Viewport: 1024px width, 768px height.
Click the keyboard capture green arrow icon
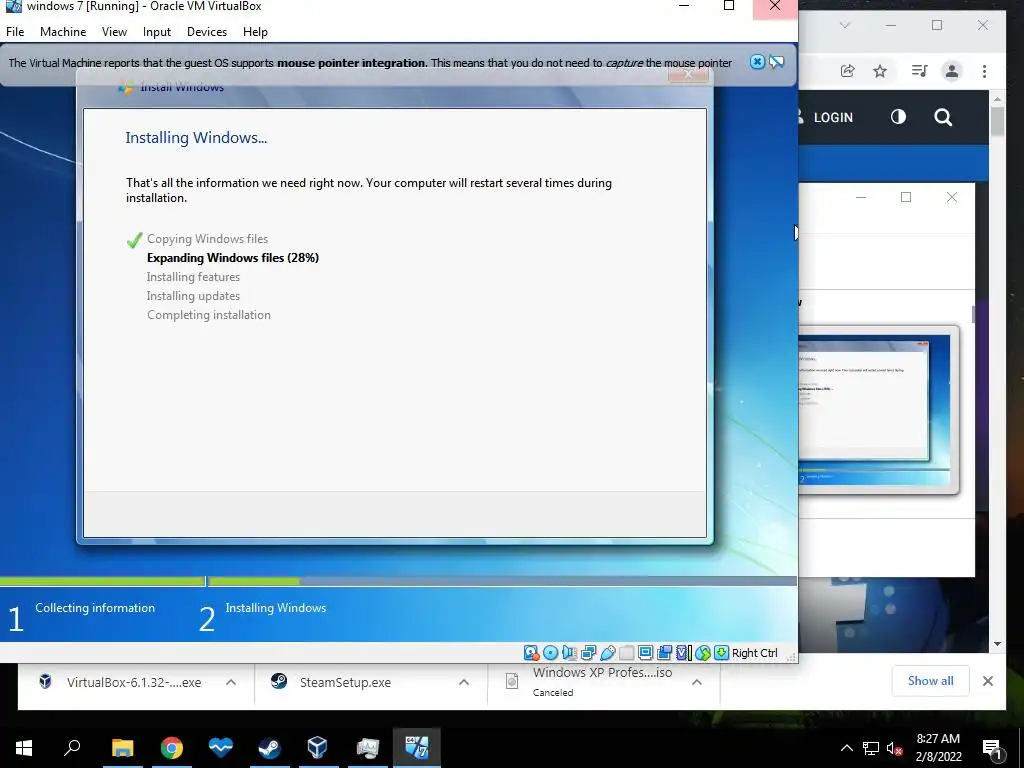pyautogui.click(x=721, y=652)
